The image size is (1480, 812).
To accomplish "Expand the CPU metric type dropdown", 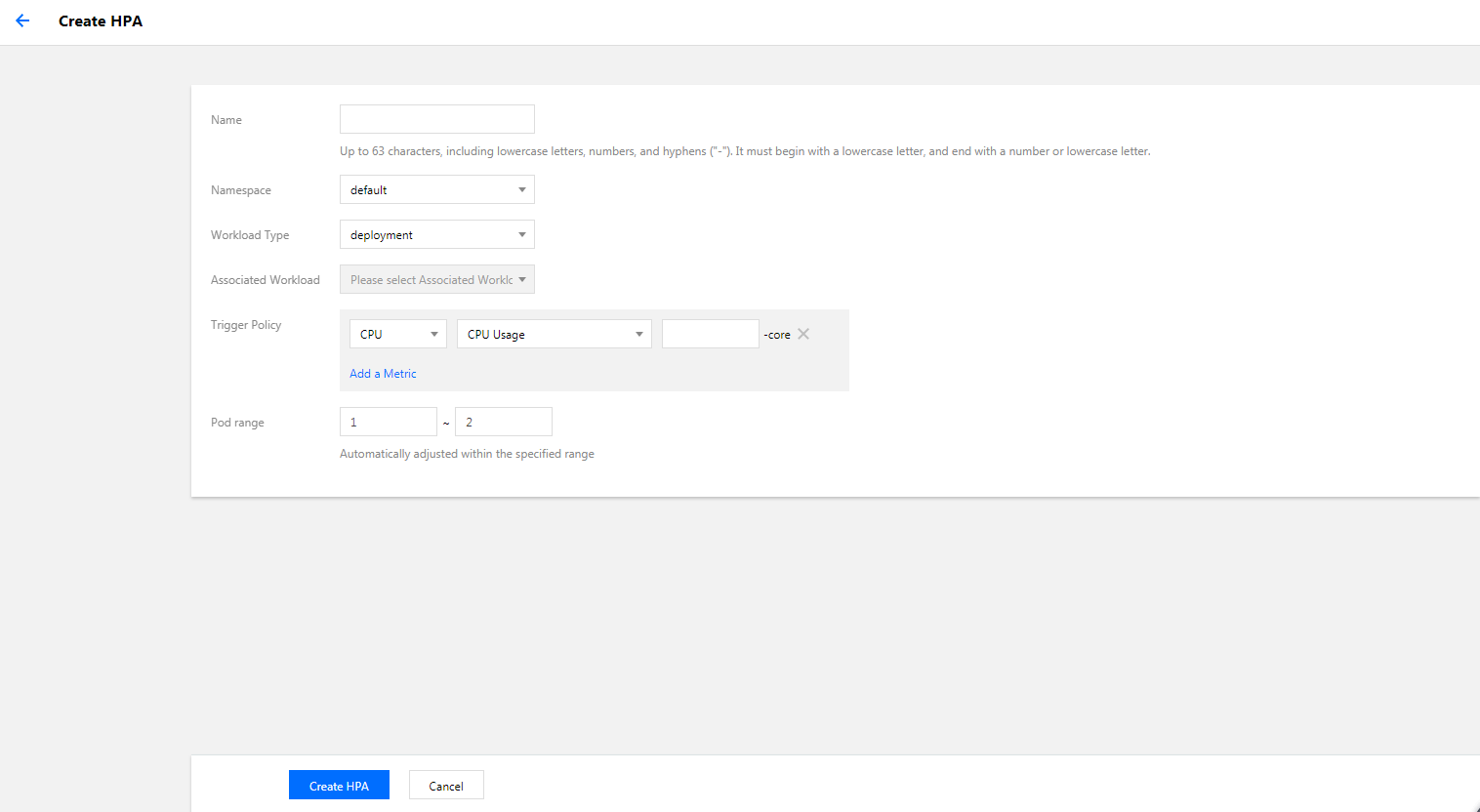I will [x=397, y=334].
